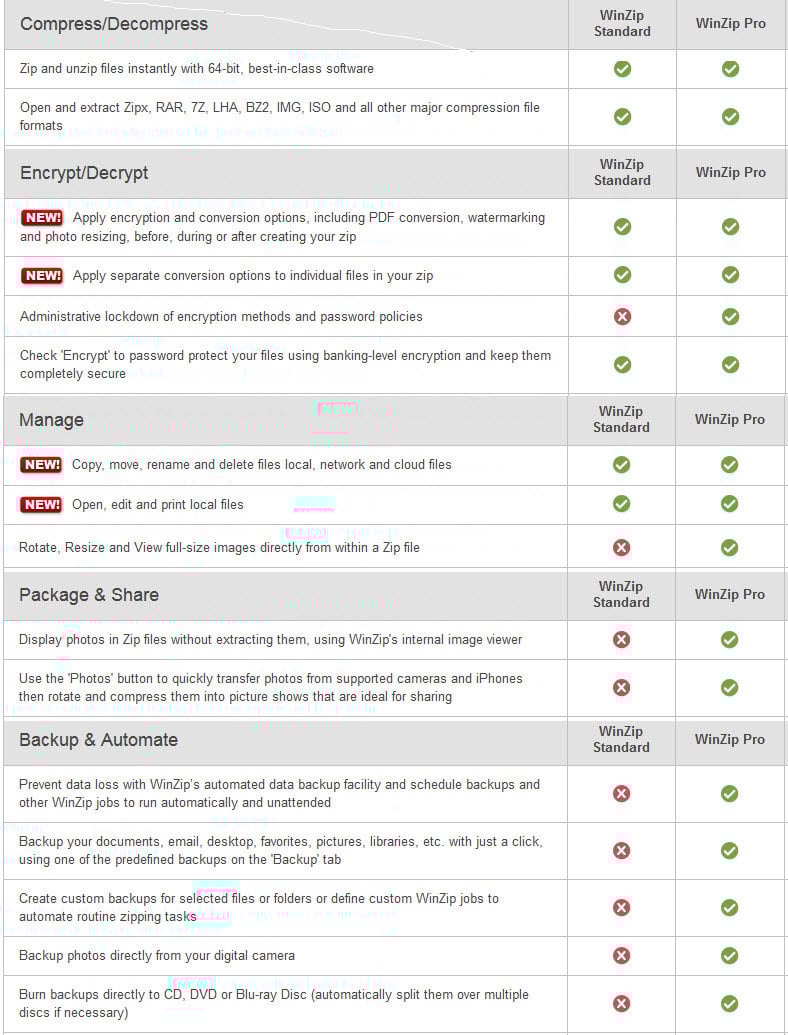Image resolution: width=788 pixels, height=1035 pixels.
Task: Click the Package & Share section header
Action: 88,595
